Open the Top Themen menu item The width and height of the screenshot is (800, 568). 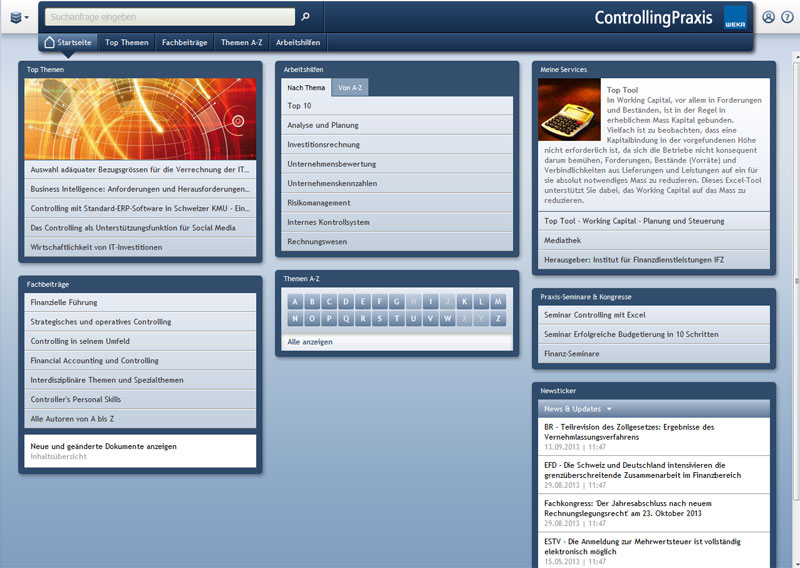[127, 42]
